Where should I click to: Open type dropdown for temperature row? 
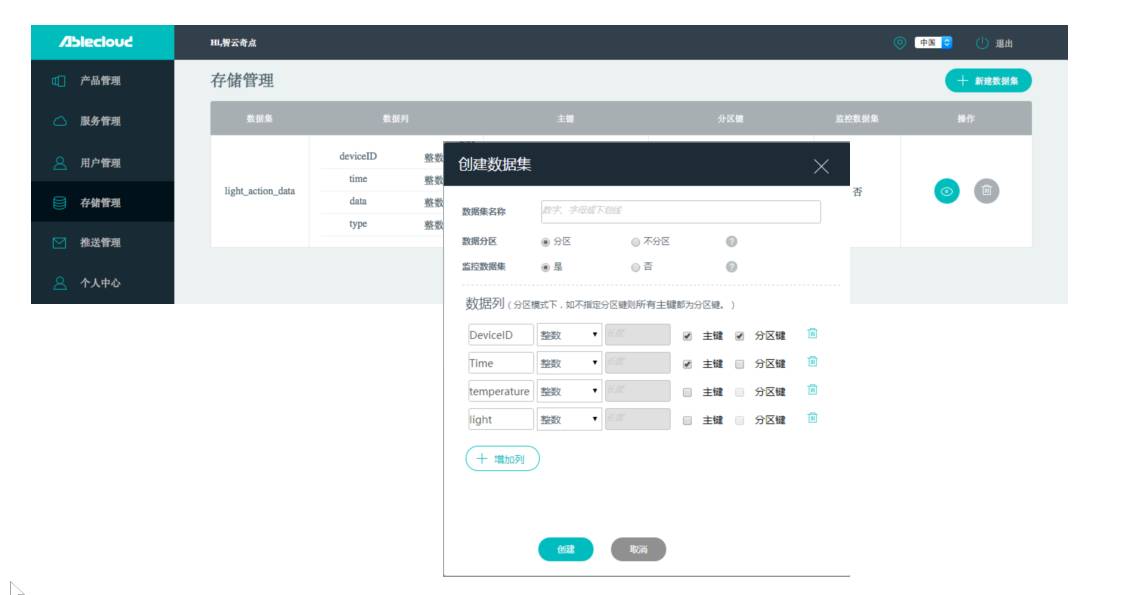pyautogui.click(x=569, y=391)
